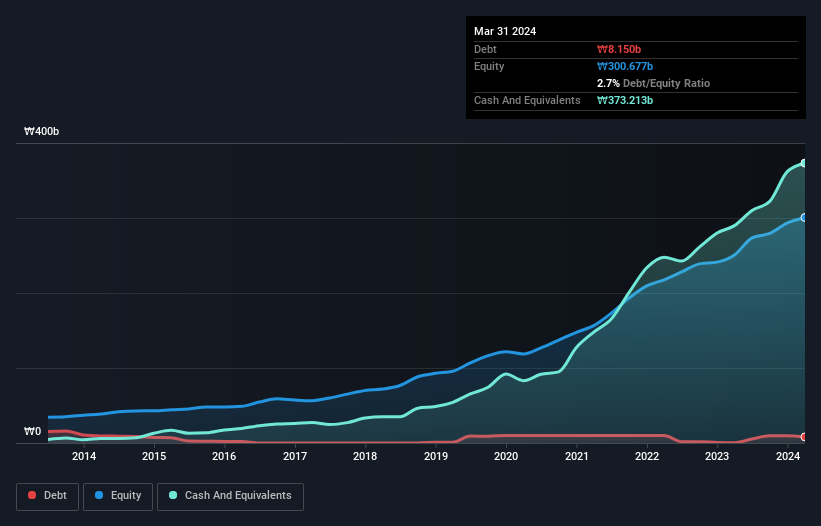Click the 2018 x-axis label
The image size is (821, 526).
[x=365, y=456]
